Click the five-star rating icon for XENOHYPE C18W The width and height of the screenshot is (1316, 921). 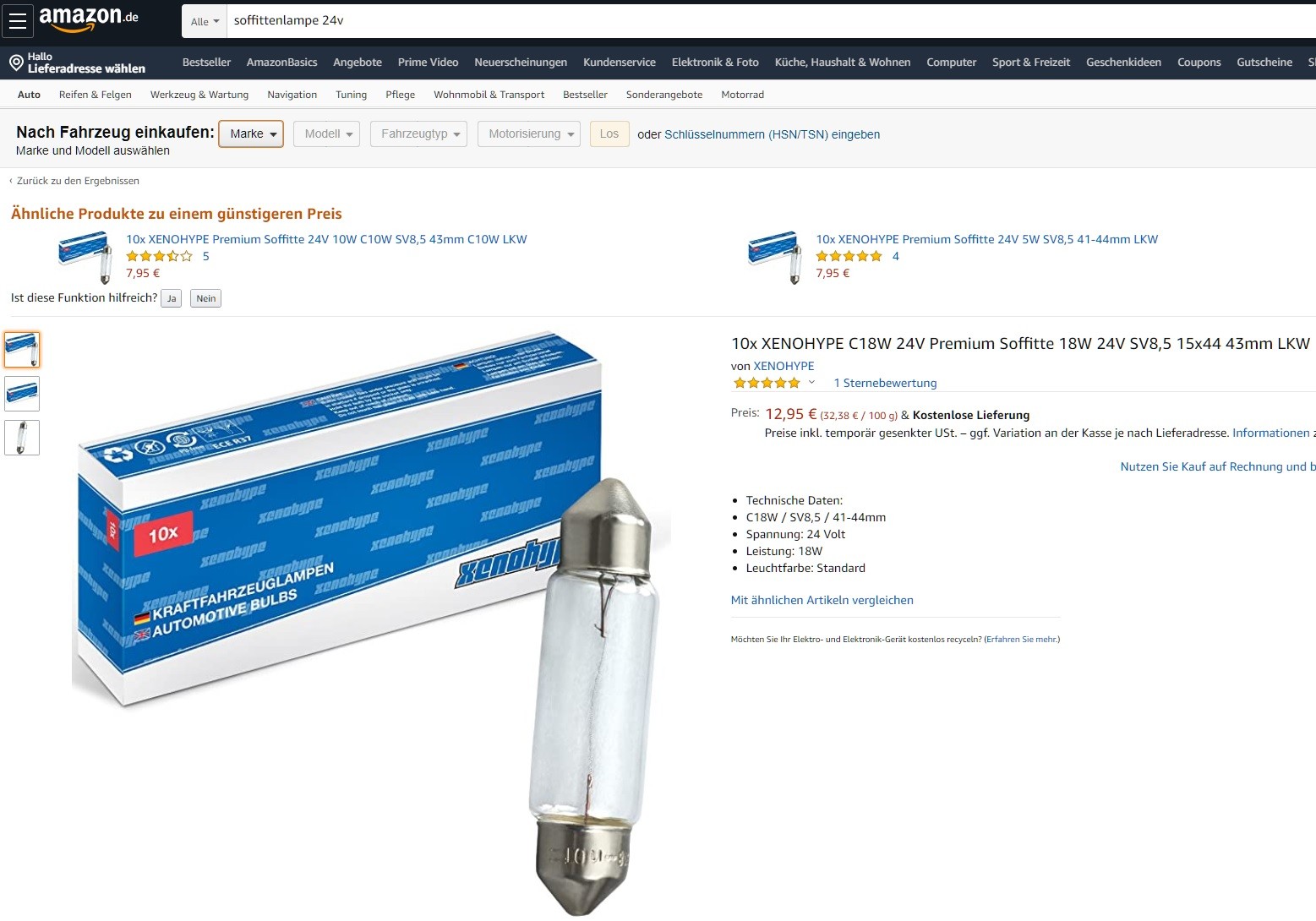coord(767,383)
